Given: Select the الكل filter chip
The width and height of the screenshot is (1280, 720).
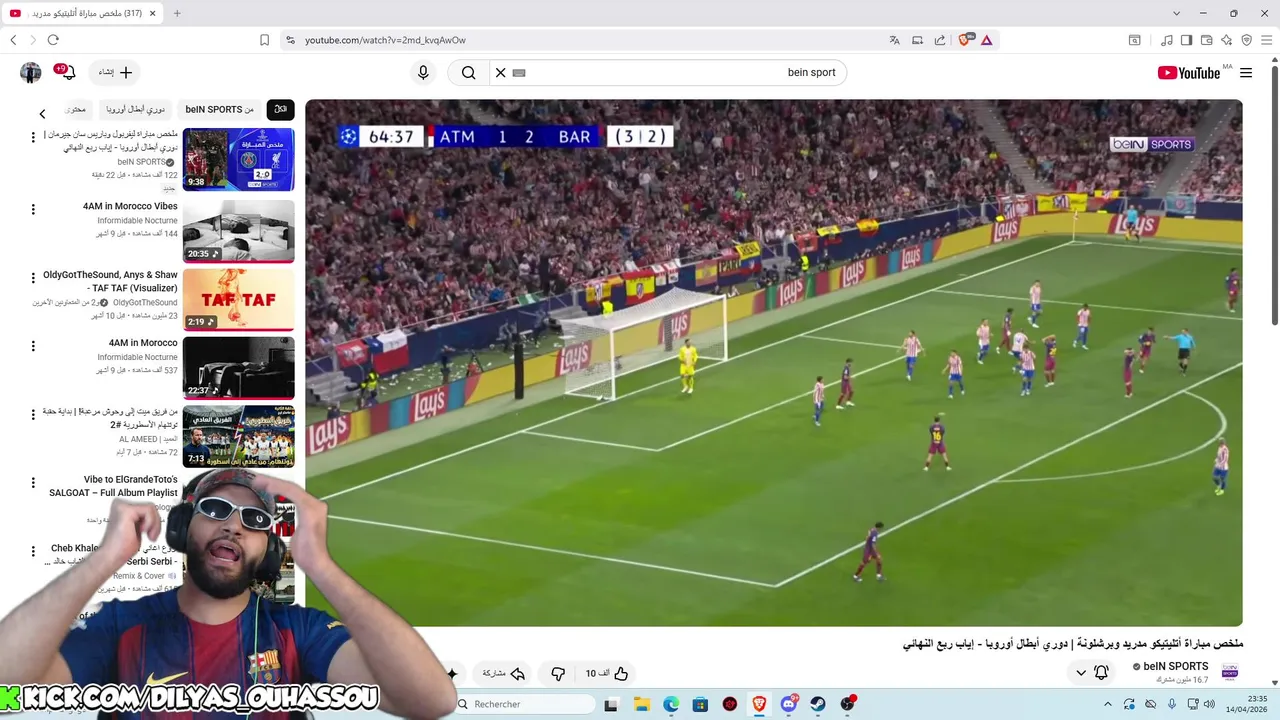Looking at the screenshot, I should coord(280,109).
